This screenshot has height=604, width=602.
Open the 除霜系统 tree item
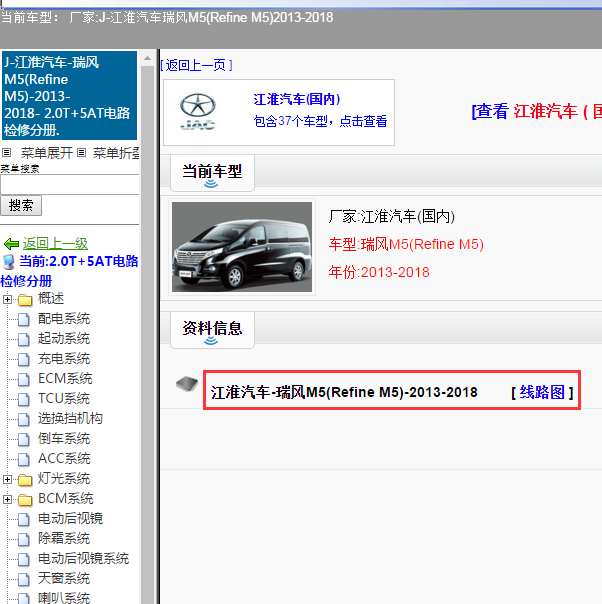point(64,539)
